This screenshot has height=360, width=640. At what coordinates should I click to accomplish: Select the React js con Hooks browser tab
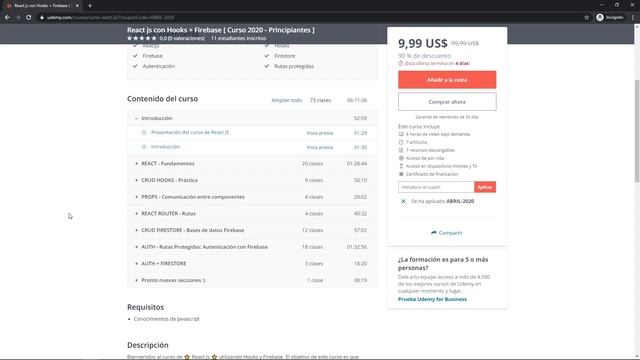[41, 6]
